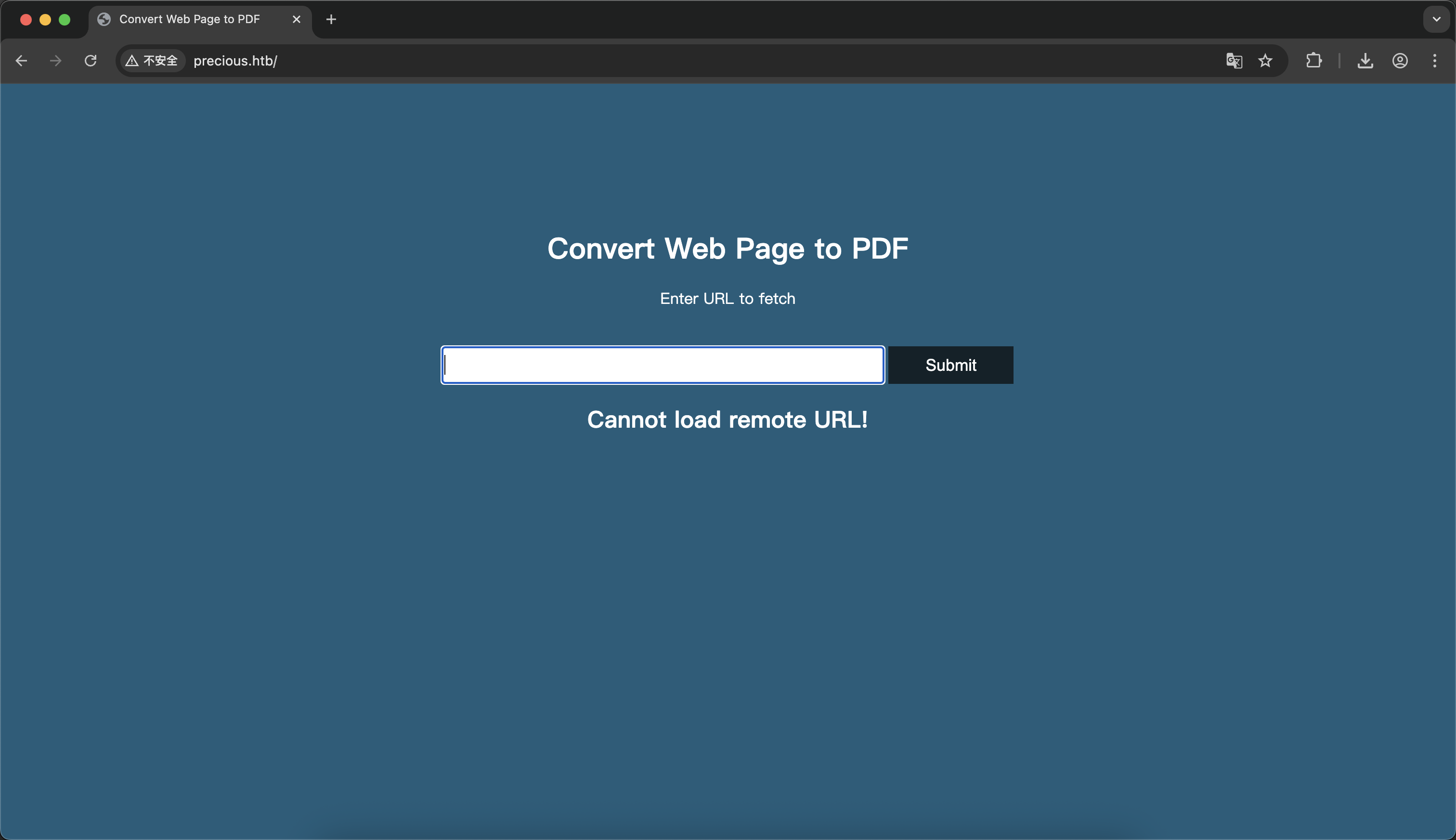Click the Cannot load remote URL message

727,420
